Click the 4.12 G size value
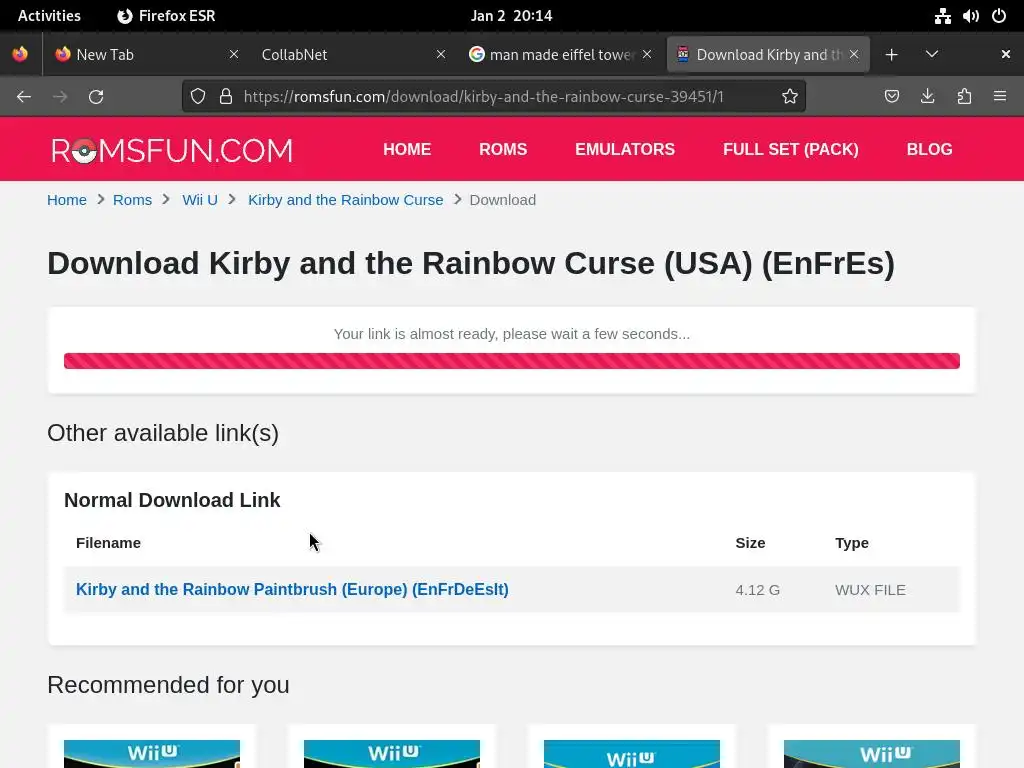The width and height of the screenshot is (1024, 768). 758,590
